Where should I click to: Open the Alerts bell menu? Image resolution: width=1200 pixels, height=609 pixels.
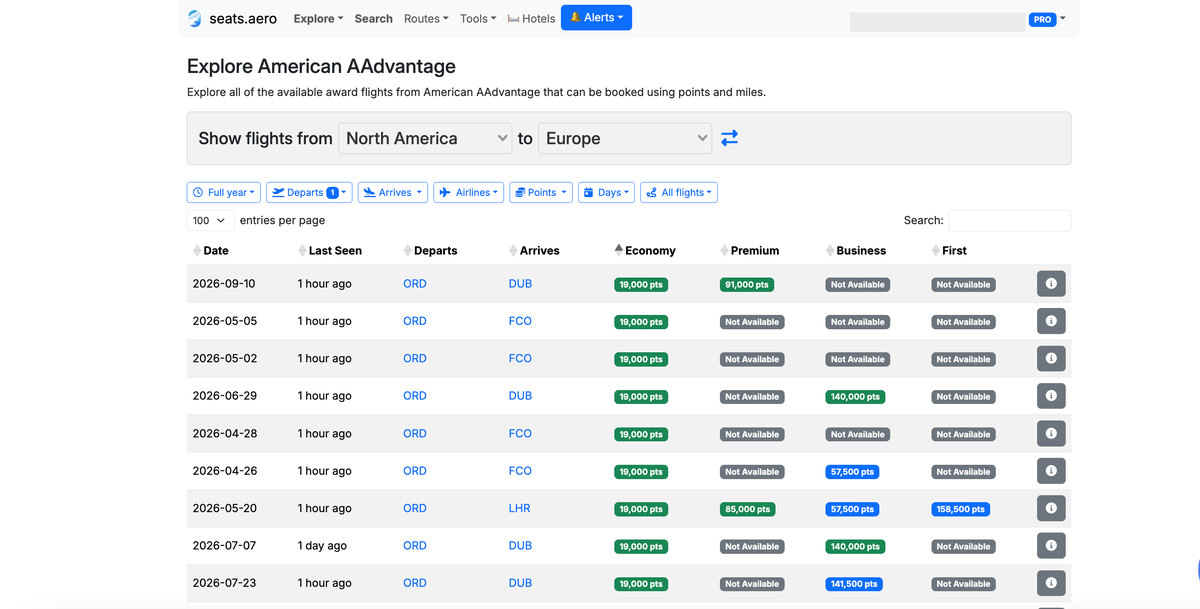596,18
